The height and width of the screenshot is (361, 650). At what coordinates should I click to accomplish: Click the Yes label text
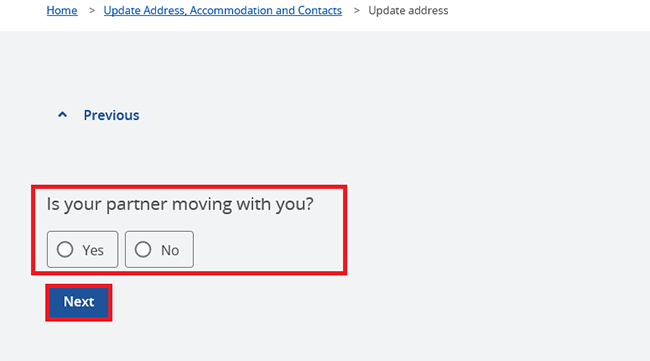coord(93,250)
